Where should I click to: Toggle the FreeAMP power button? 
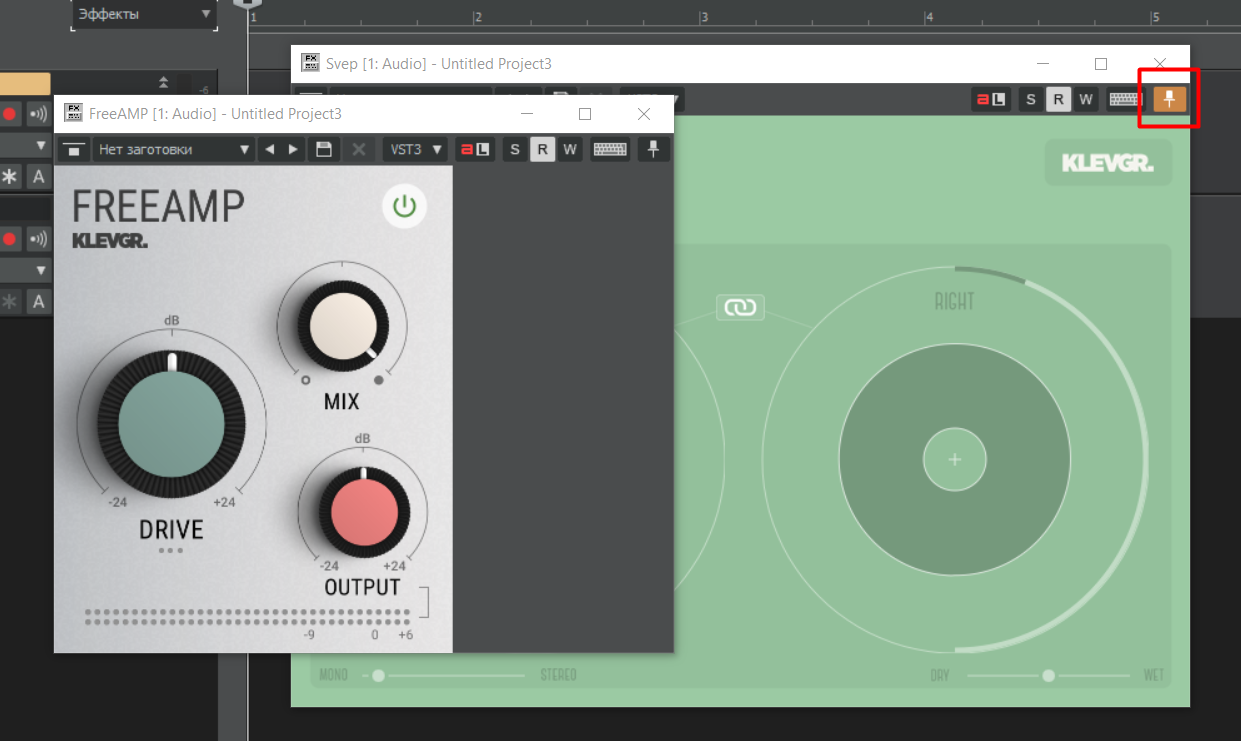(404, 207)
